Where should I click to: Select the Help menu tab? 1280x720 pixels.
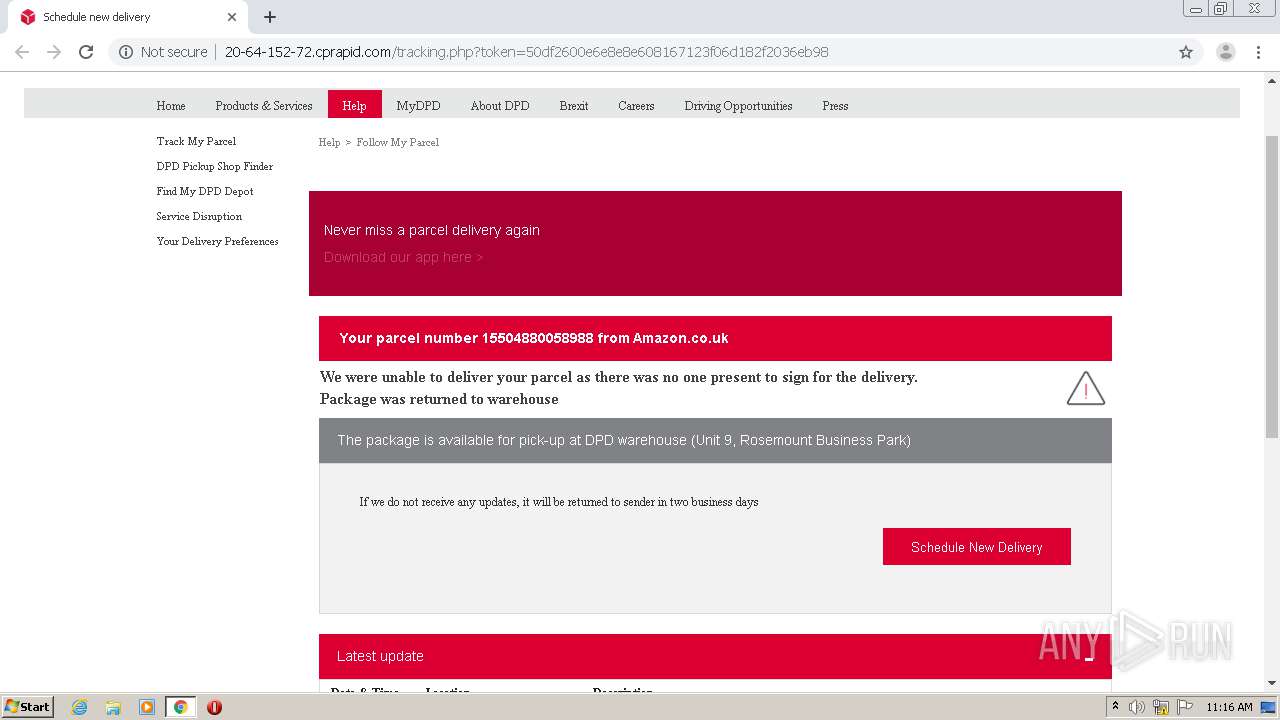coord(355,104)
